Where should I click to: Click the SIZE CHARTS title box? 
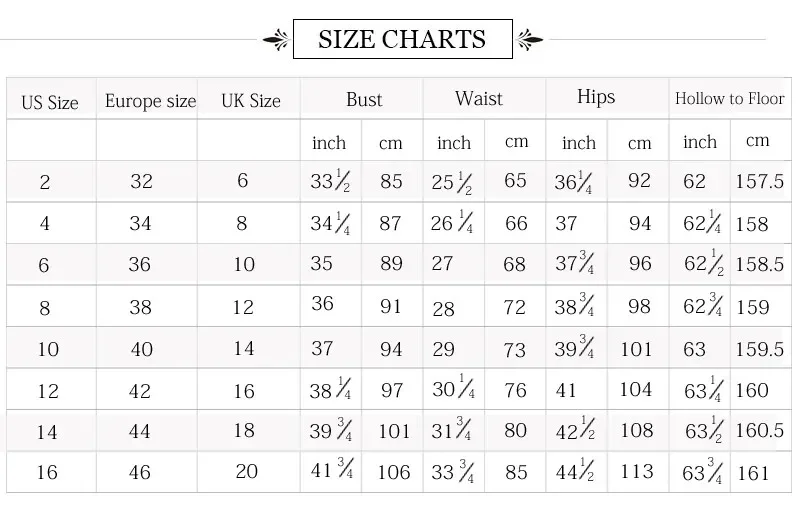click(x=402, y=39)
